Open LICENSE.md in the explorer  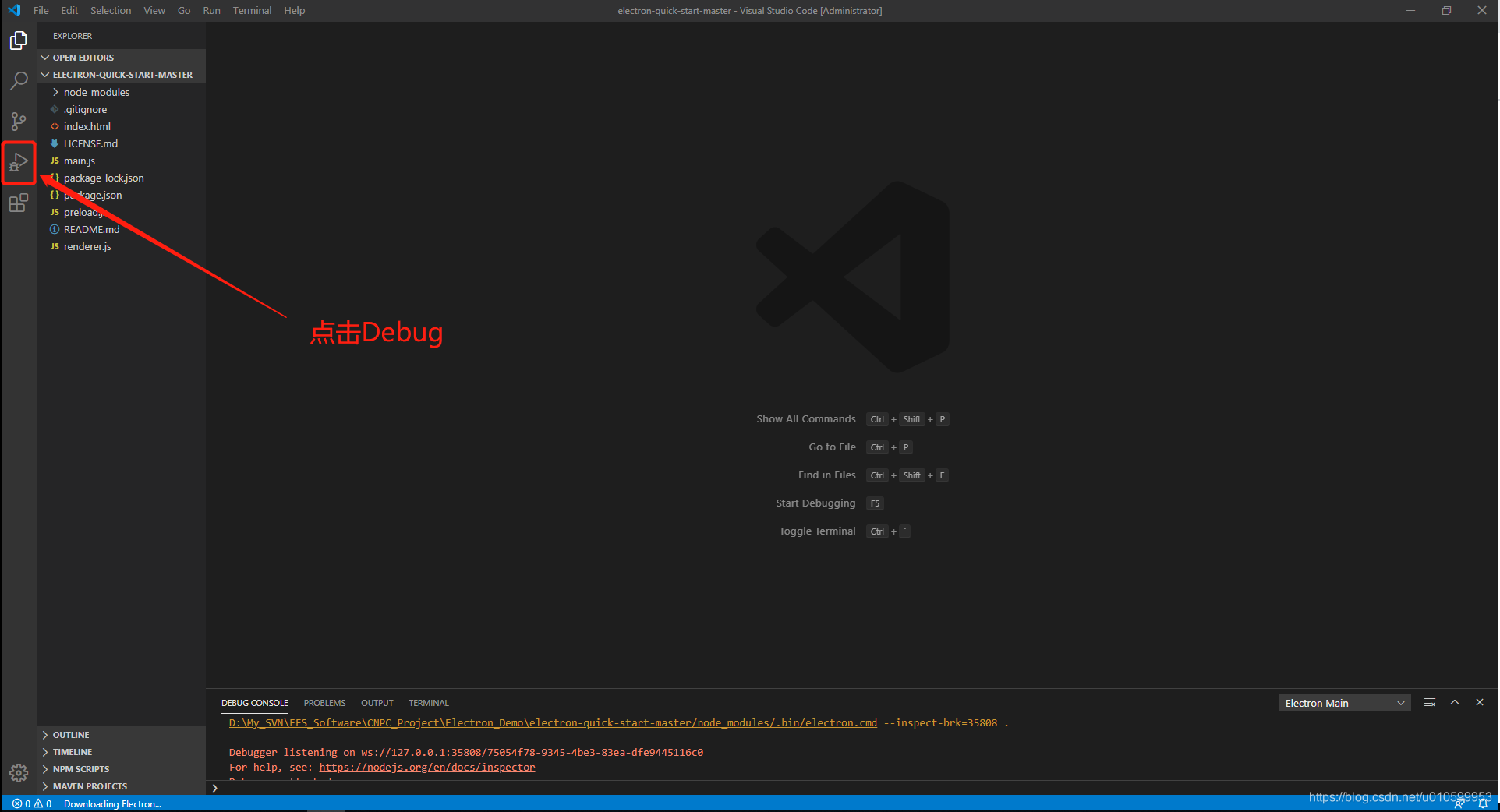(122, 143)
